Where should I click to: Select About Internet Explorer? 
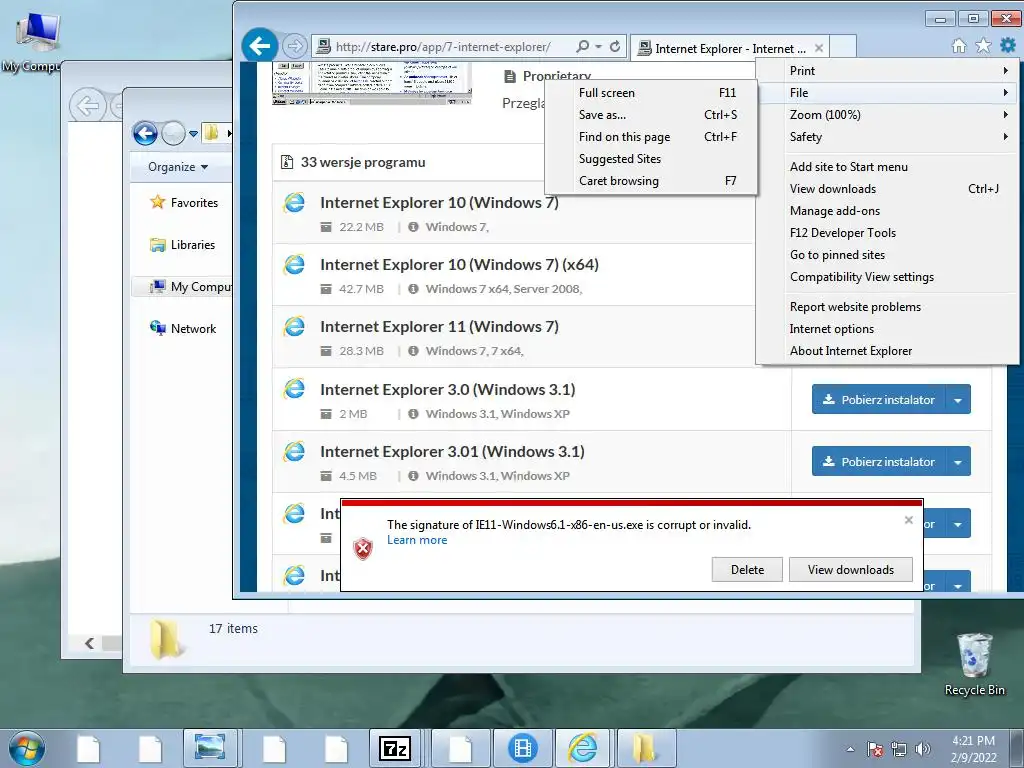point(887,351)
